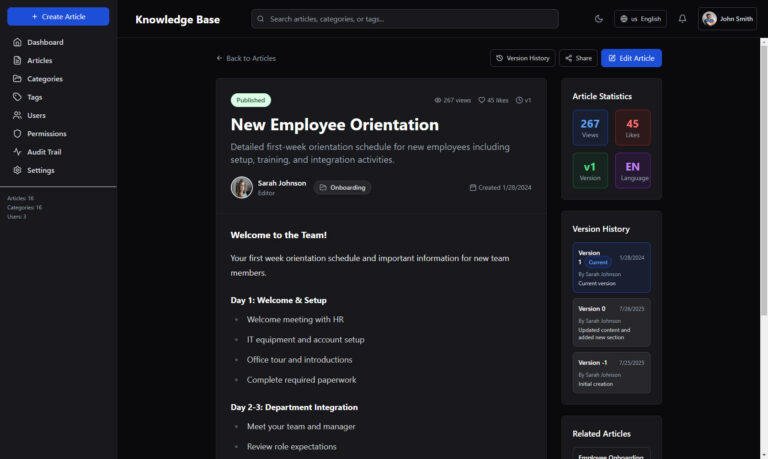Open the Version History button
This screenshot has height=459, width=768.
pos(522,58)
